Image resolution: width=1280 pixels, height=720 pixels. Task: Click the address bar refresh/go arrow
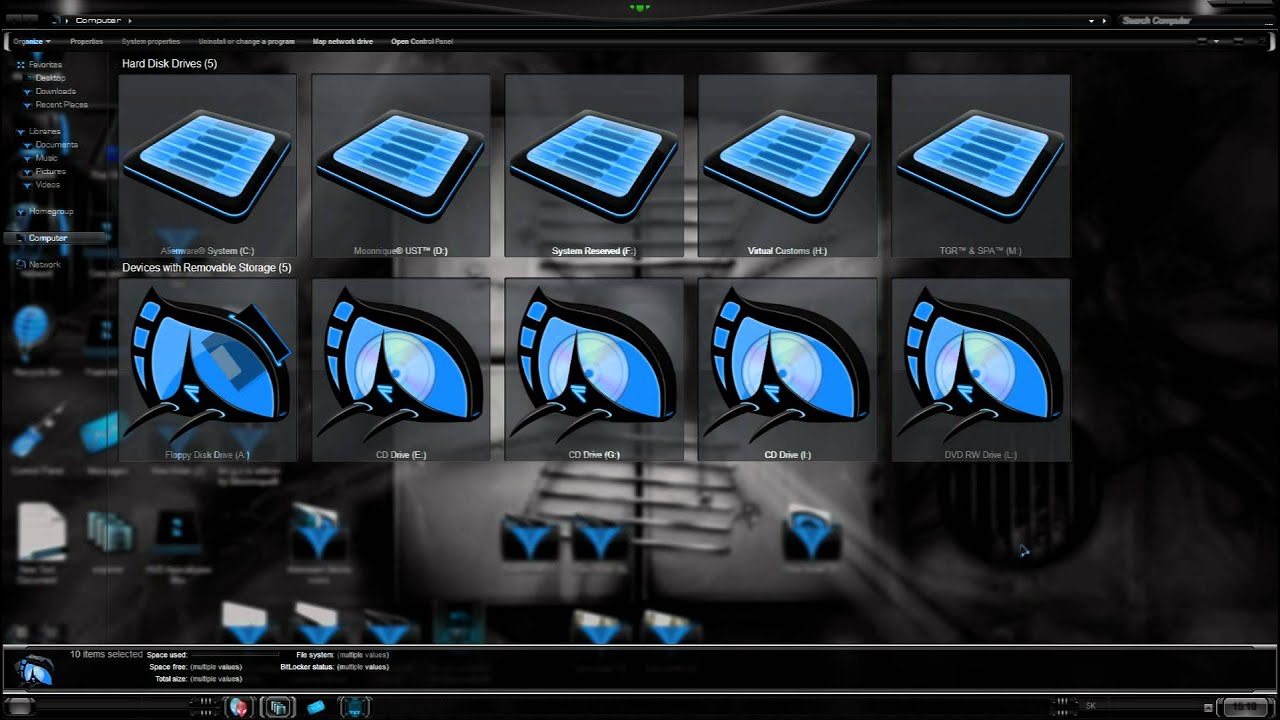pyautogui.click(x=1105, y=20)
